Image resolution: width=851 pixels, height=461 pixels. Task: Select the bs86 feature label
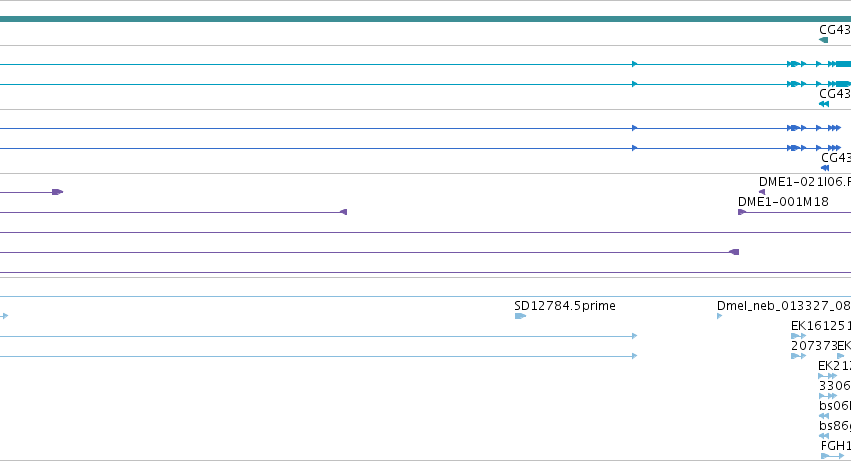(835, 426)
